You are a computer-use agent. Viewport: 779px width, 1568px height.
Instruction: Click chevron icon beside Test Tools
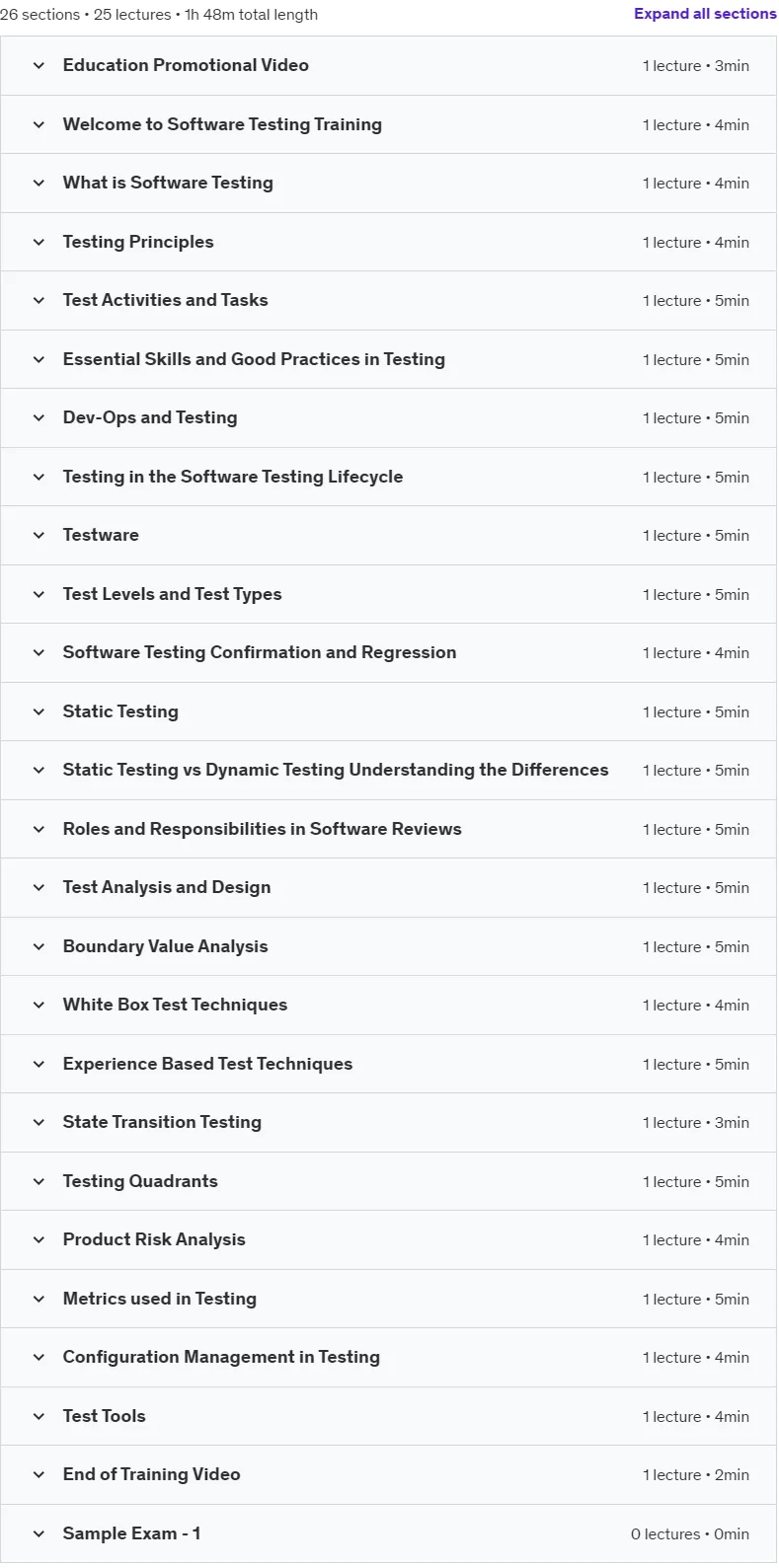point(39,1417)
